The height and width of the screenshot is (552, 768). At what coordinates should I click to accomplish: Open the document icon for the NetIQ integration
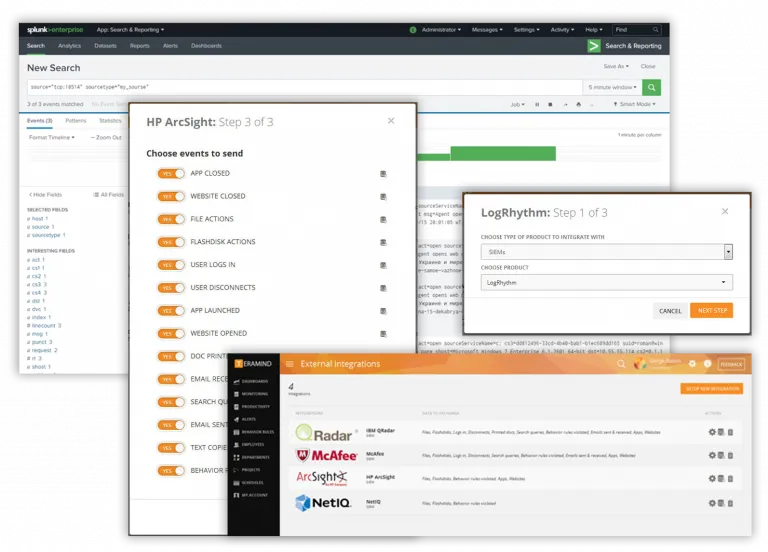pos(721,503)
